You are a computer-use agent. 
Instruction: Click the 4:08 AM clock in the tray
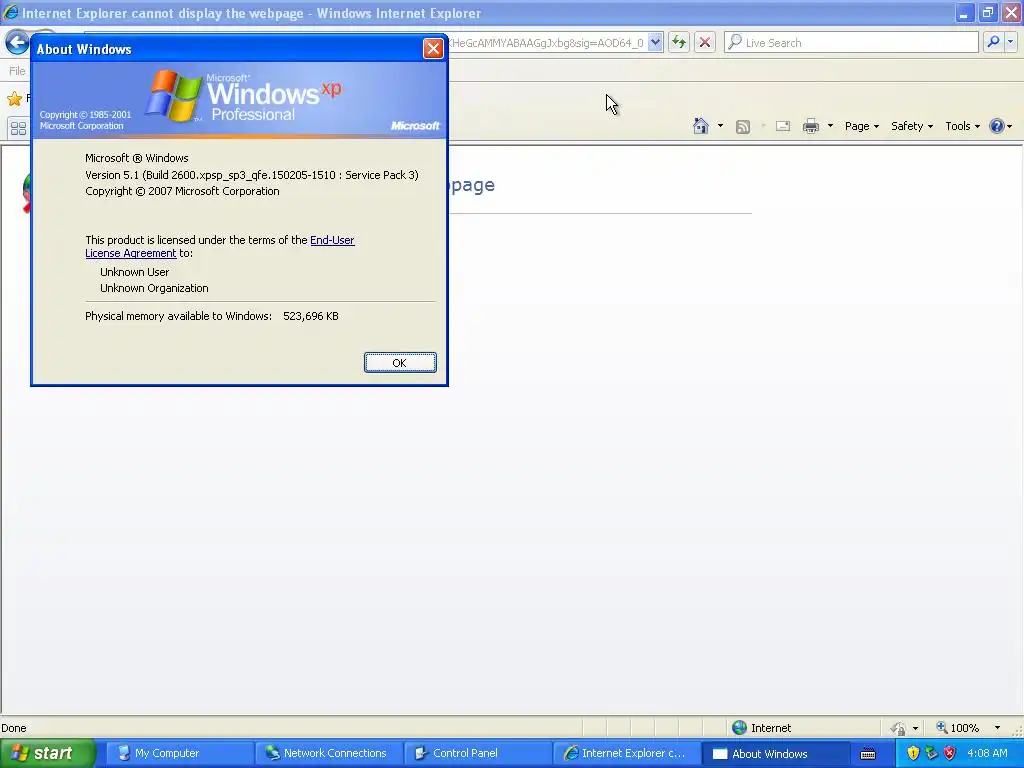[987, 753]
